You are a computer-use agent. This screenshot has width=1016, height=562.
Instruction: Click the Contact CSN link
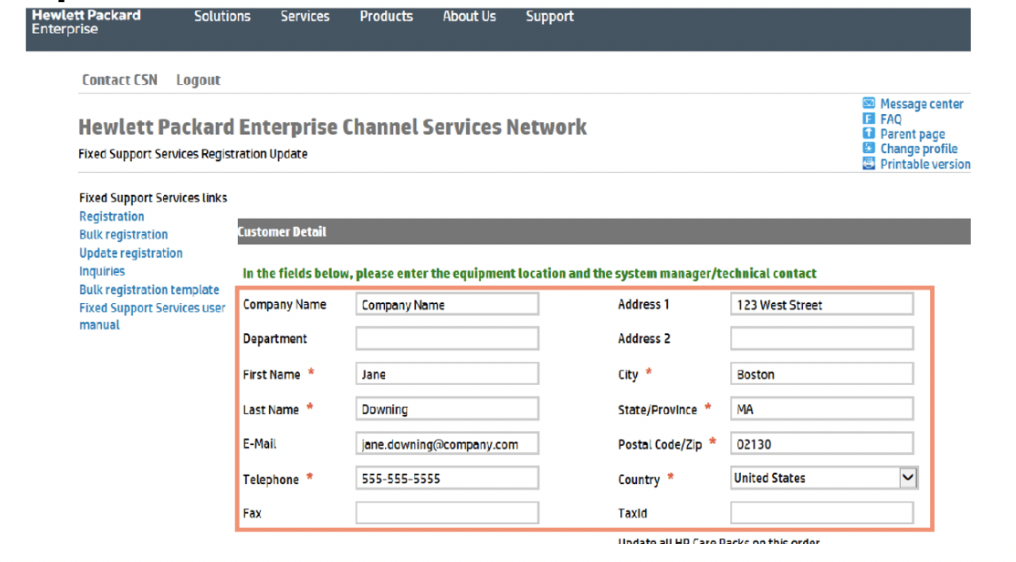(119, 80)
